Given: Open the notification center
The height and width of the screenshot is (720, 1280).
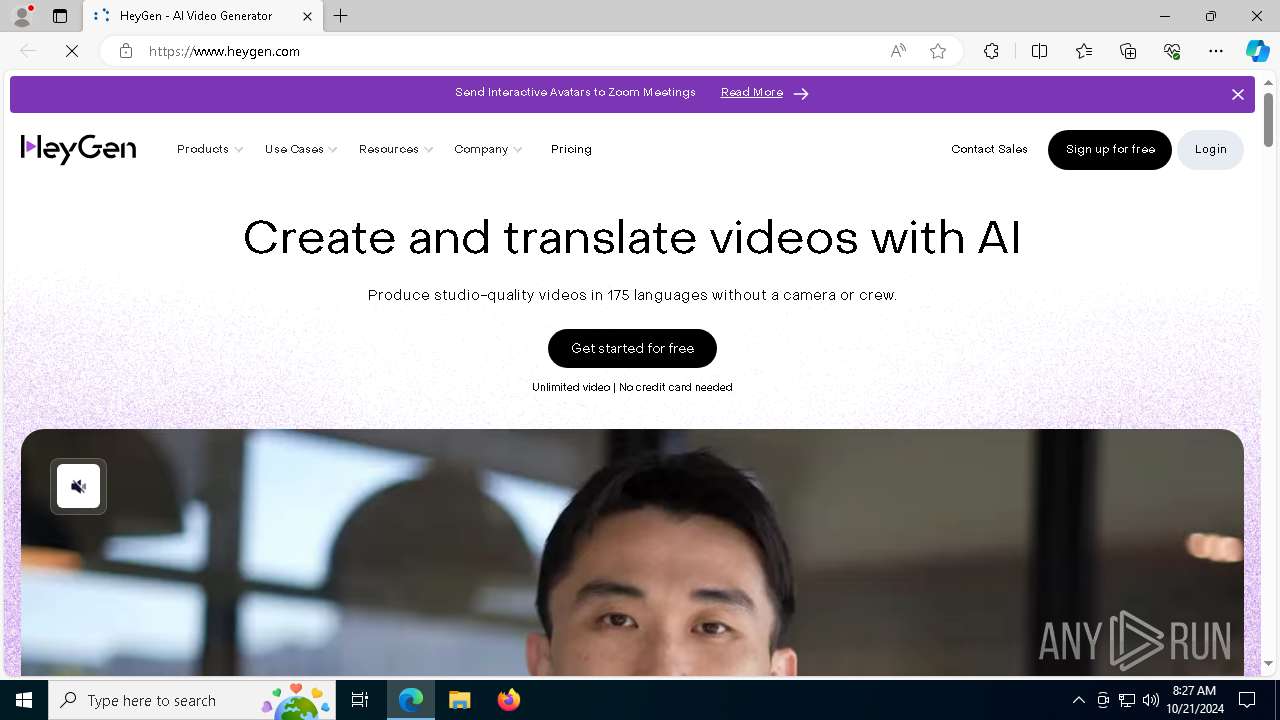Looking at the screenshot, I should (1247, 700).
